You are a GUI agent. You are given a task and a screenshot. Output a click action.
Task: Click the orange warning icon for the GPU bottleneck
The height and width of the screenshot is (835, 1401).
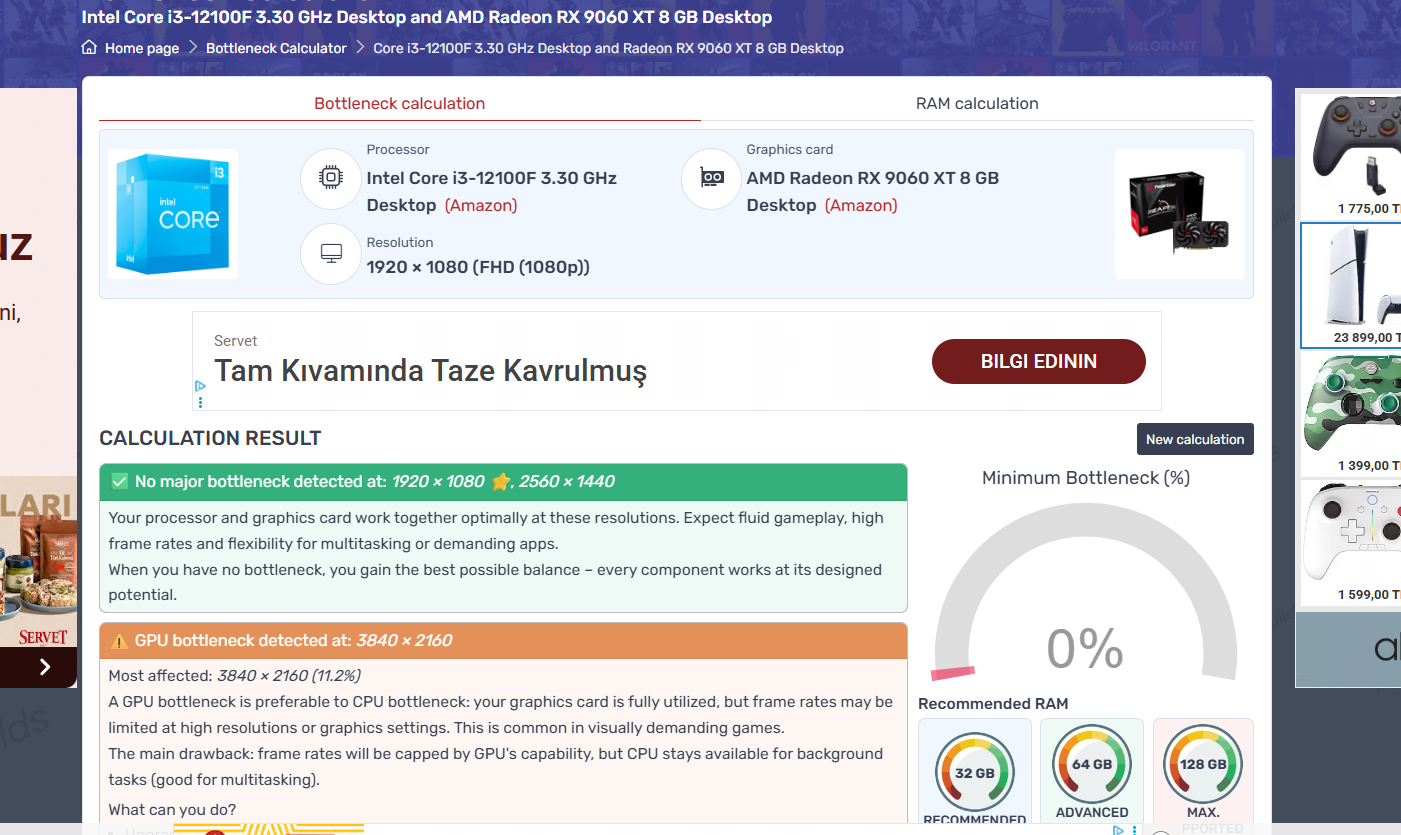(120, 641)
